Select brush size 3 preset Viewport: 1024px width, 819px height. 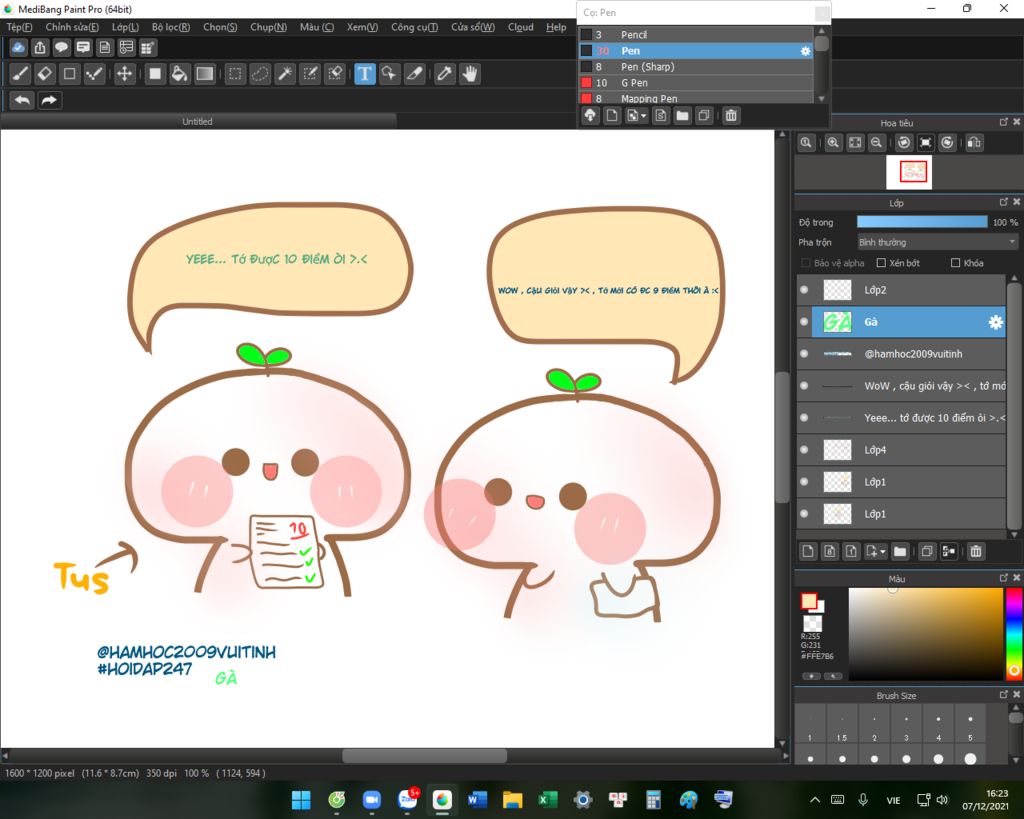click(906, 726)
